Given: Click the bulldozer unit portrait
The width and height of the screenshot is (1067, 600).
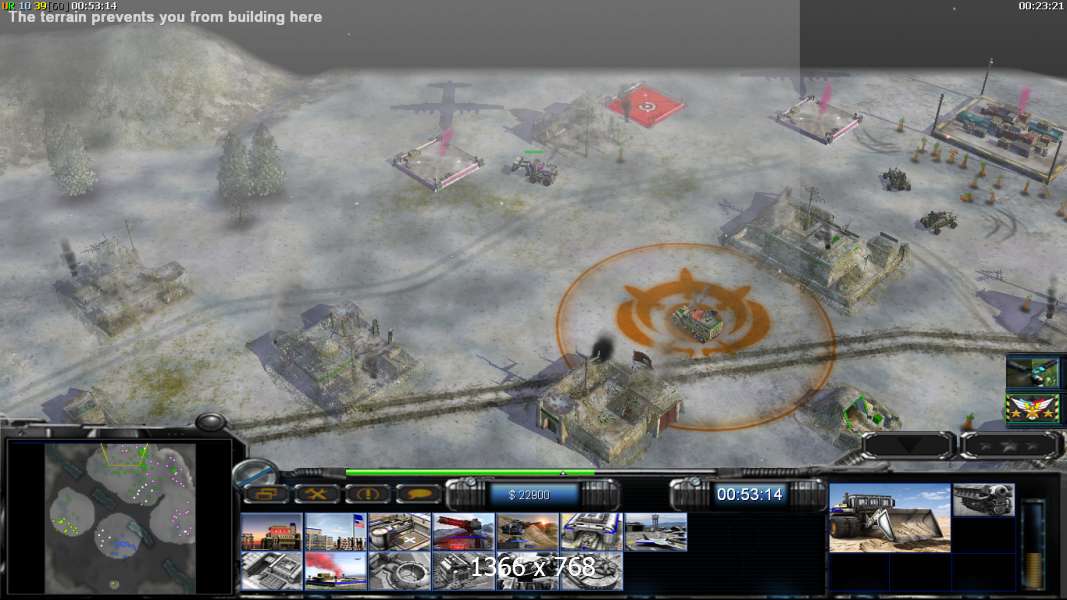Looking at the screenshot, I should tap(889, 518).
